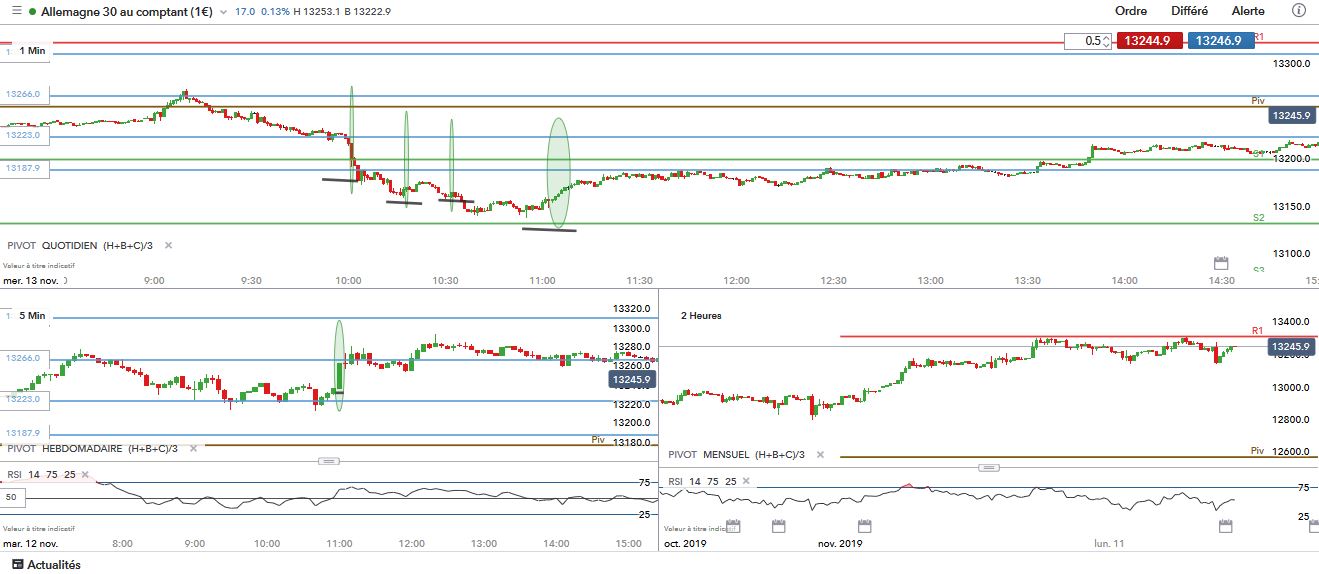This screenshot has width=1319, height=574.
Task: Expand the Allemagne 30 instrument dropdown arrow
Action: tap(224, 12)
